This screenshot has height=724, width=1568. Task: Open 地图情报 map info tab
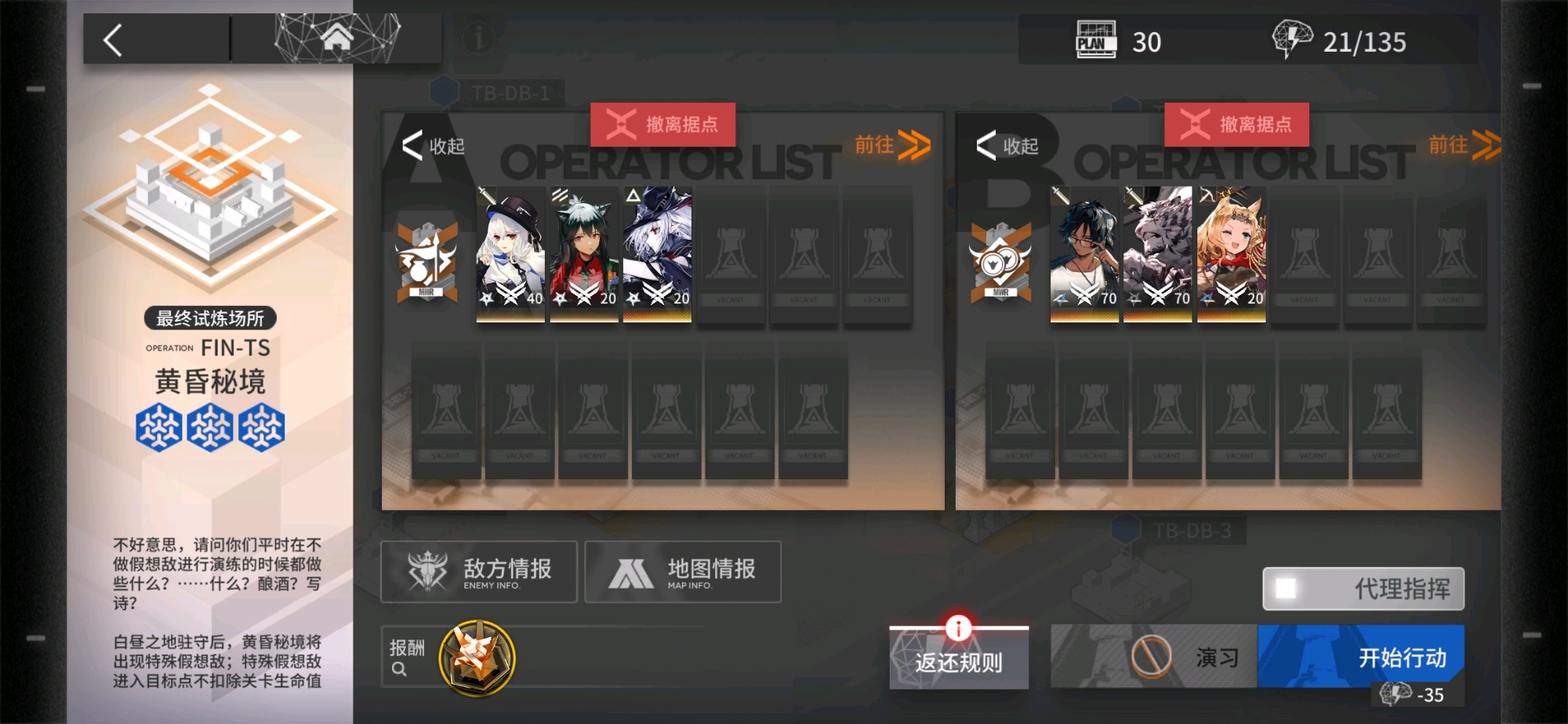click(683, 572)
